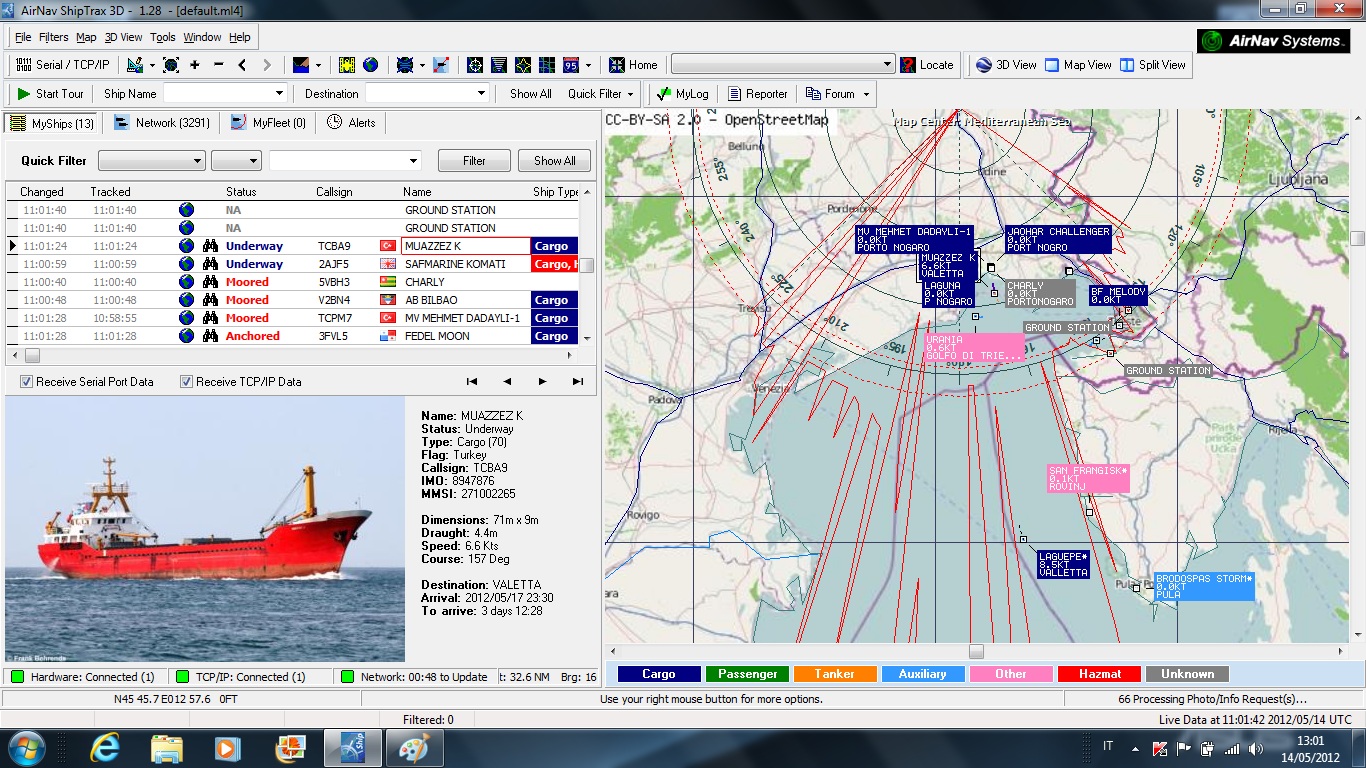Open the Quick Filter toolbar dropdown
Image resolution: width=1366 pixels, height=768 pixels.
click(x=601, y=94)
